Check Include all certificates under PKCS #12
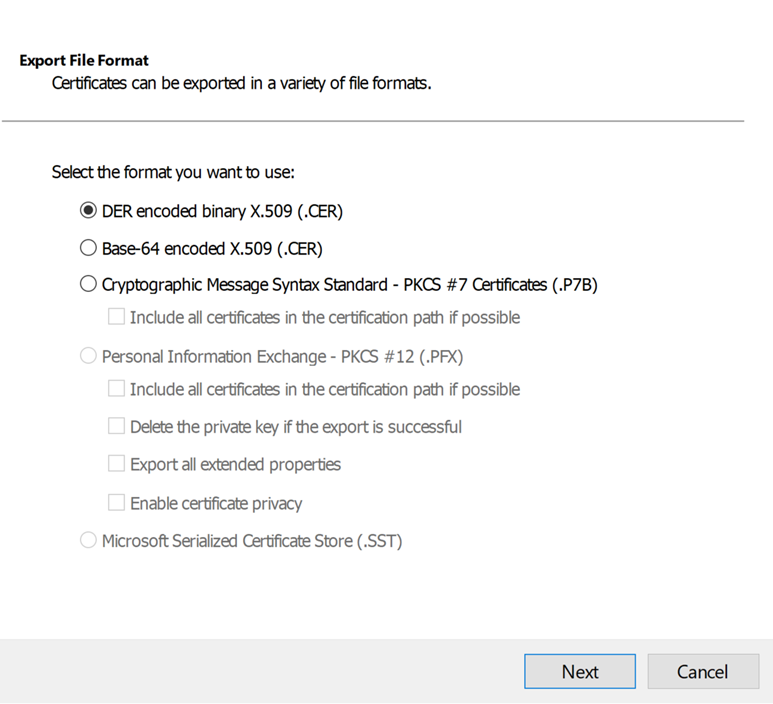 click(117, 389)
